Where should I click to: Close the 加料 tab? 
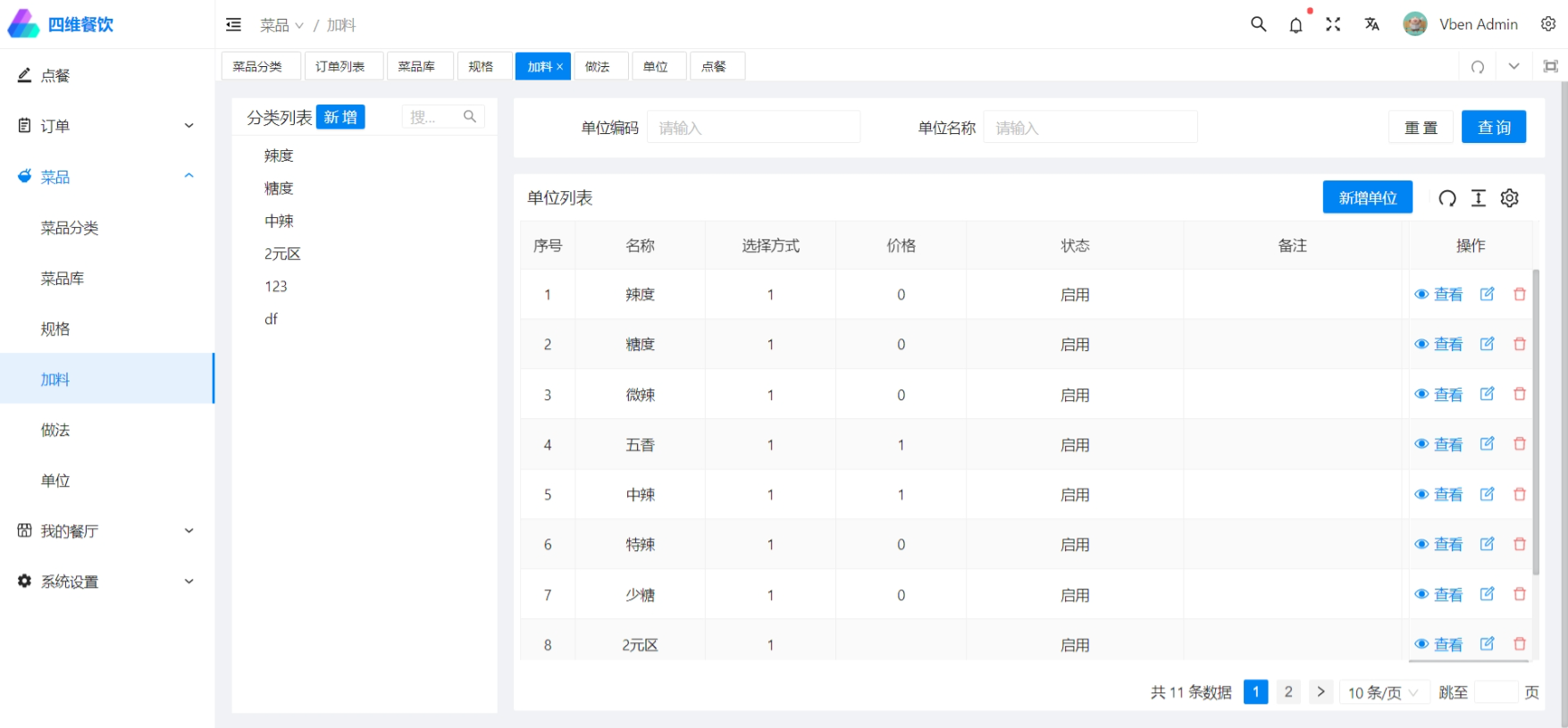(x=560, y=67)
